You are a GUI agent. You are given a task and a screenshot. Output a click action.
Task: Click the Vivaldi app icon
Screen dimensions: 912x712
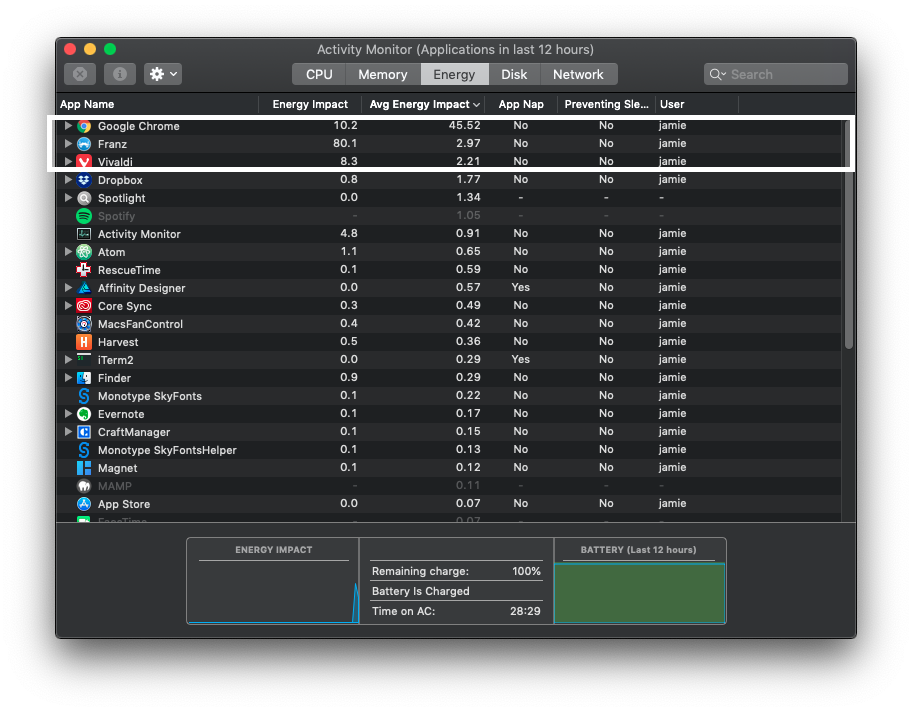pyautogui.click(x=84, y=162)
